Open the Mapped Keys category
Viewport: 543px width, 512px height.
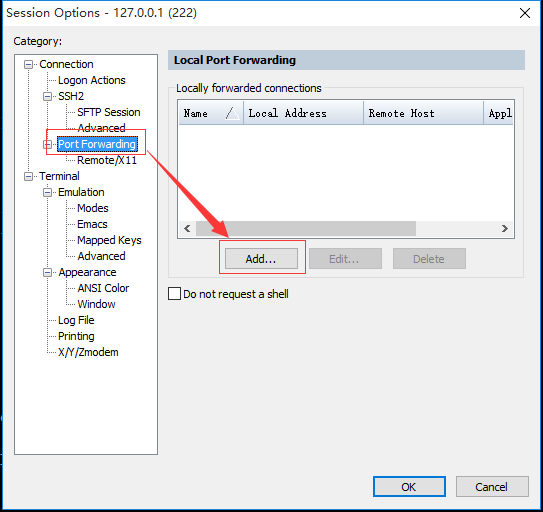coord(109,240)
